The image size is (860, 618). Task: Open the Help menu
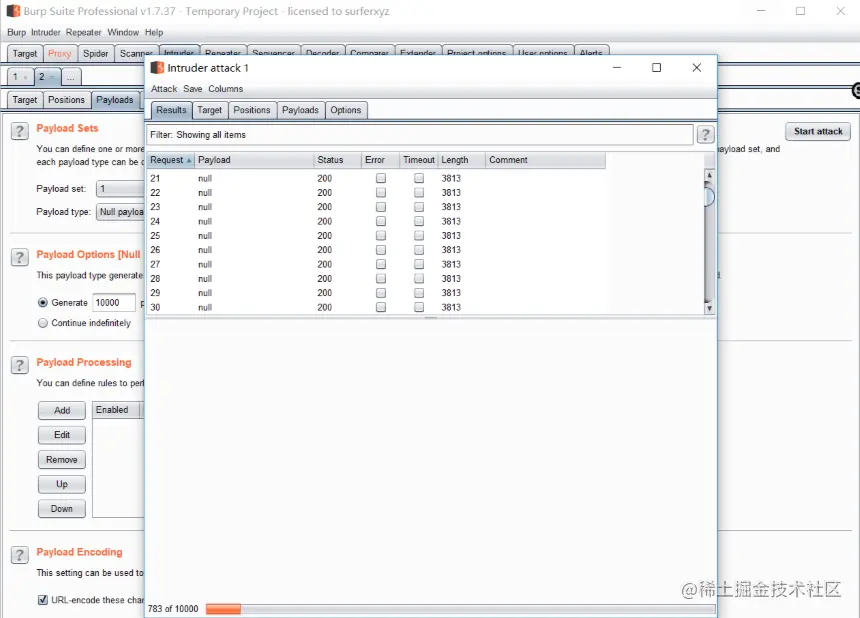pyautogui.click(x=154, y=32)
